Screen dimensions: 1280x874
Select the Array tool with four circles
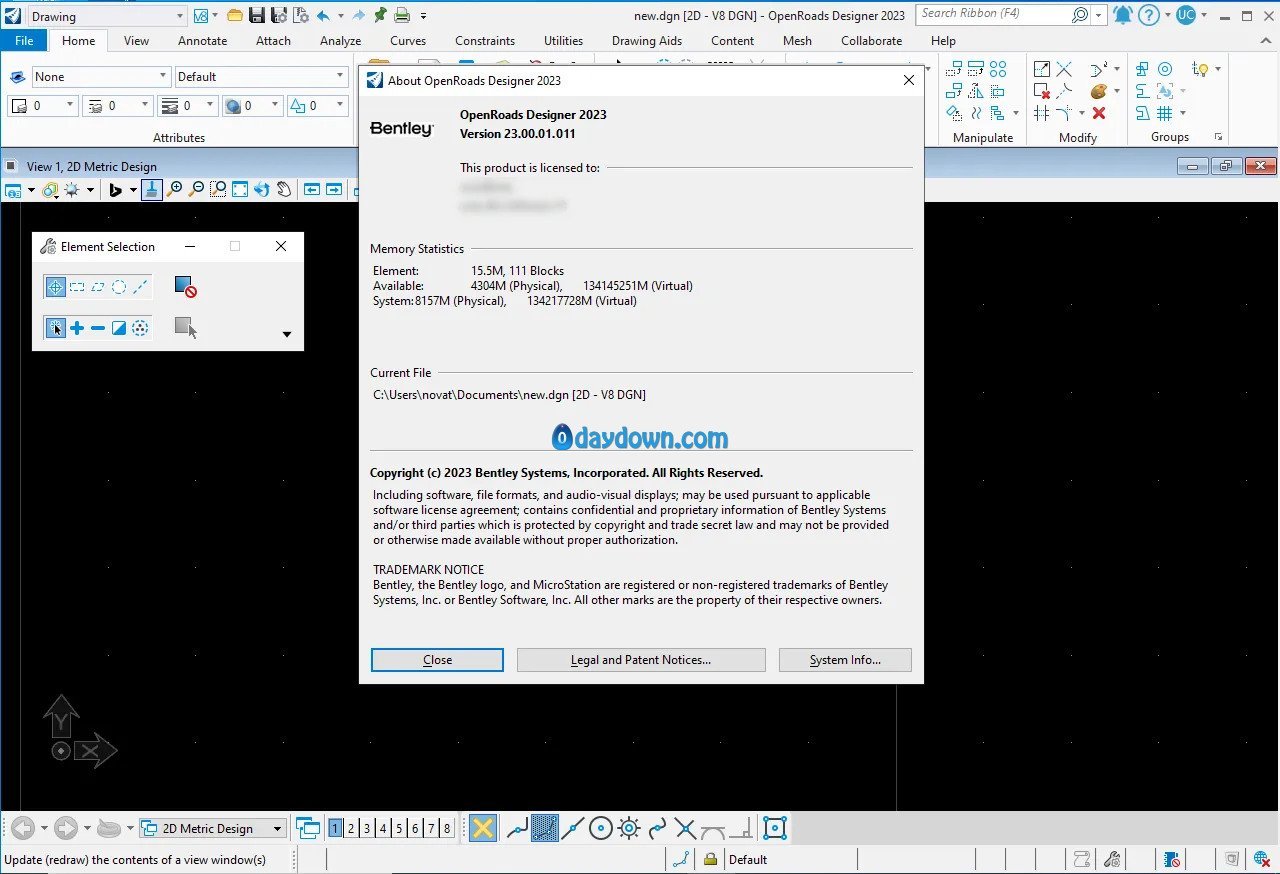click(998, 69)
